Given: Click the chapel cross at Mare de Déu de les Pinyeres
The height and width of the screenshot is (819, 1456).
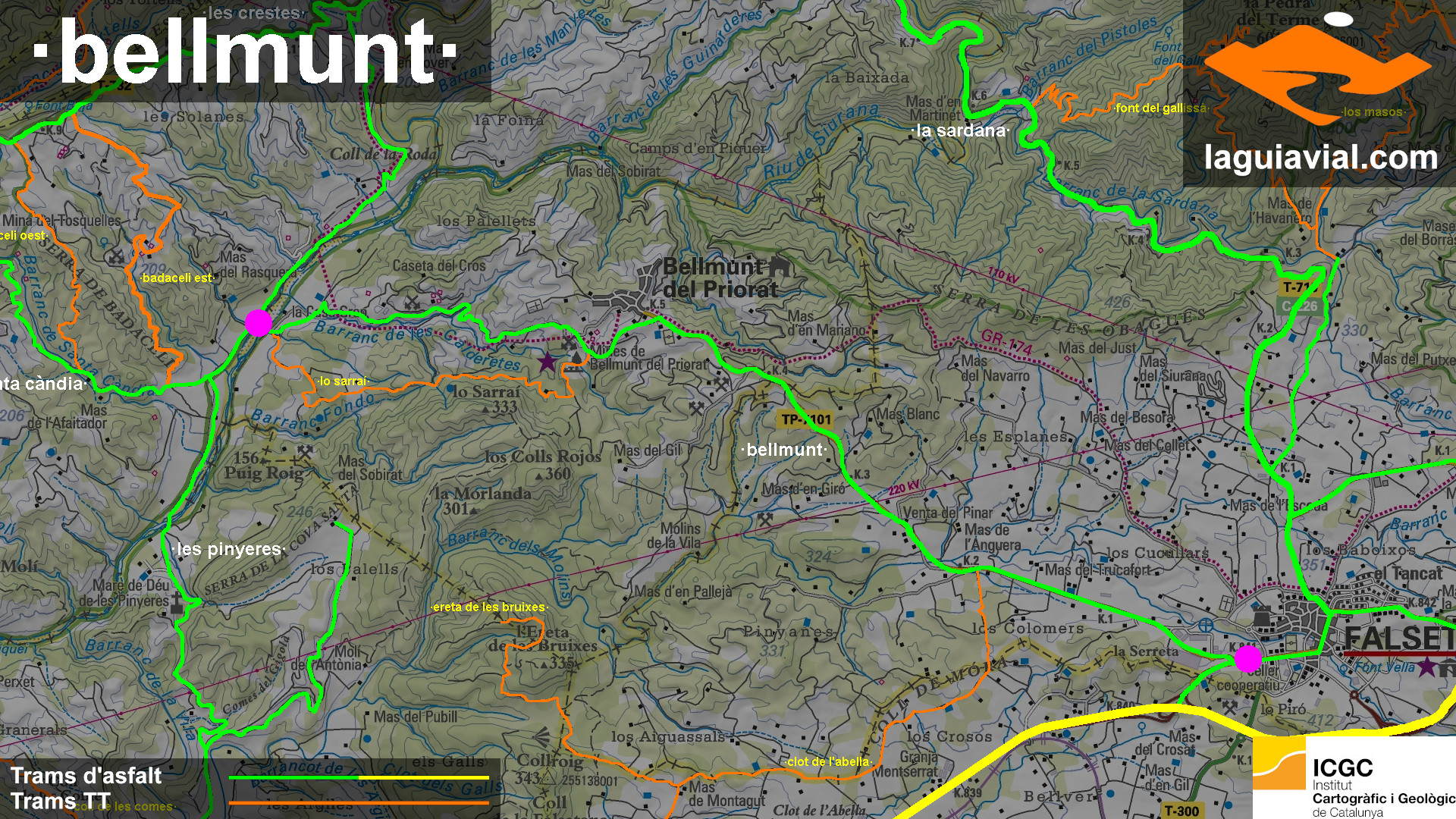Looking at the screenshot, I should (176, 604).
